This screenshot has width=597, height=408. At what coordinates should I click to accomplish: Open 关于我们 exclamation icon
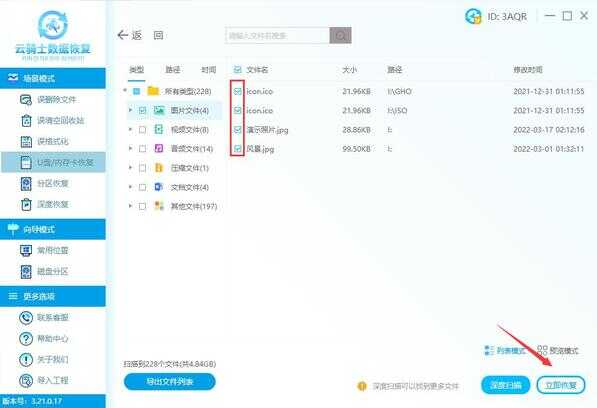tap(26, 359)
